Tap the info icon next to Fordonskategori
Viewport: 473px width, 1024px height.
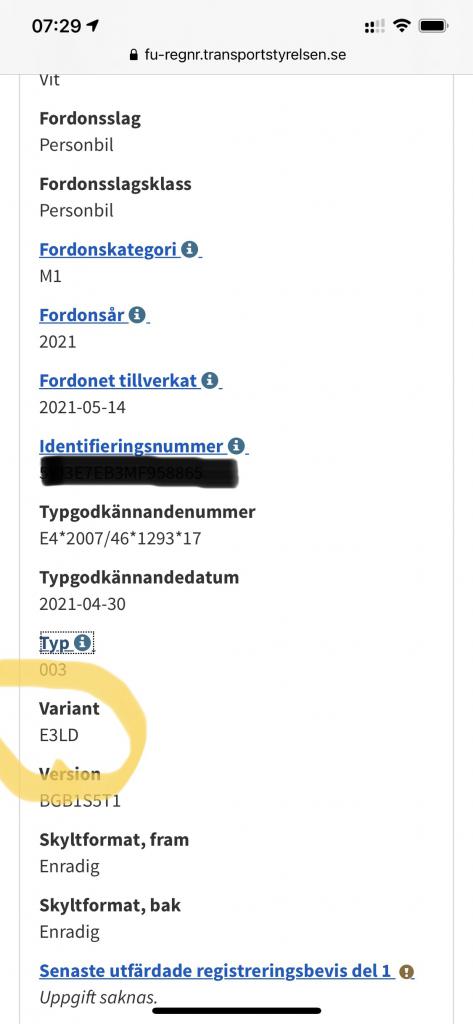click(189, 249)
